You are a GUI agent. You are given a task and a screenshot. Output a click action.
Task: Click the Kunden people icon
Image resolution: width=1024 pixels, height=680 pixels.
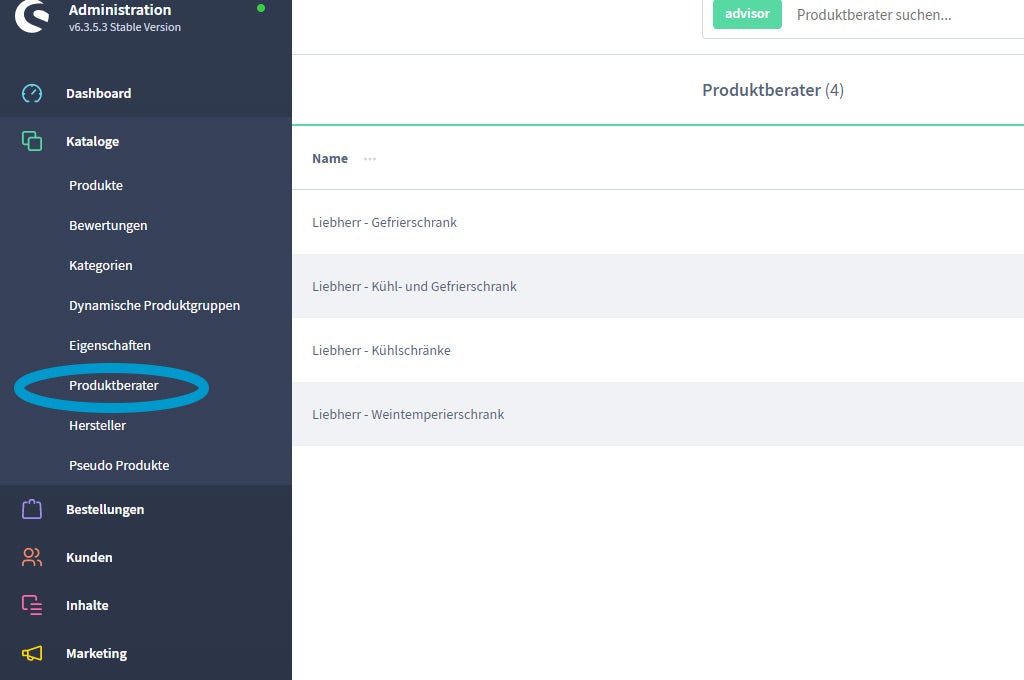coord(32,557)
